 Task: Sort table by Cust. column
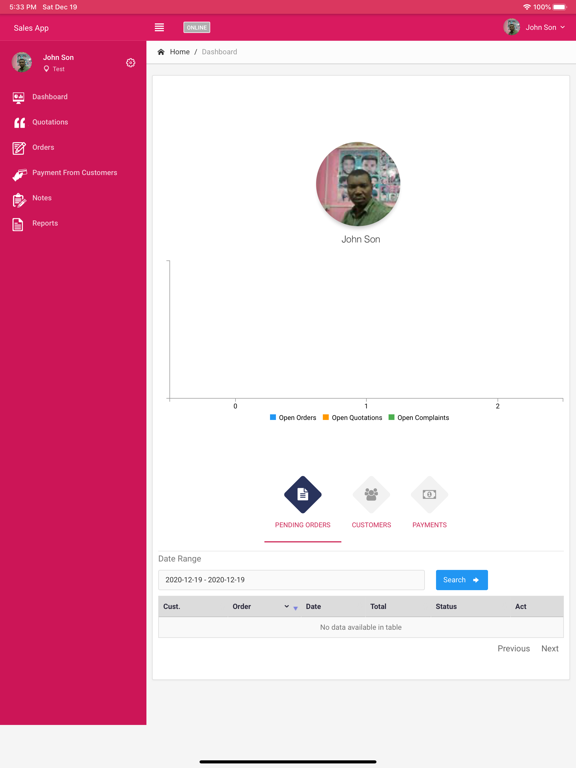[172, 606]
